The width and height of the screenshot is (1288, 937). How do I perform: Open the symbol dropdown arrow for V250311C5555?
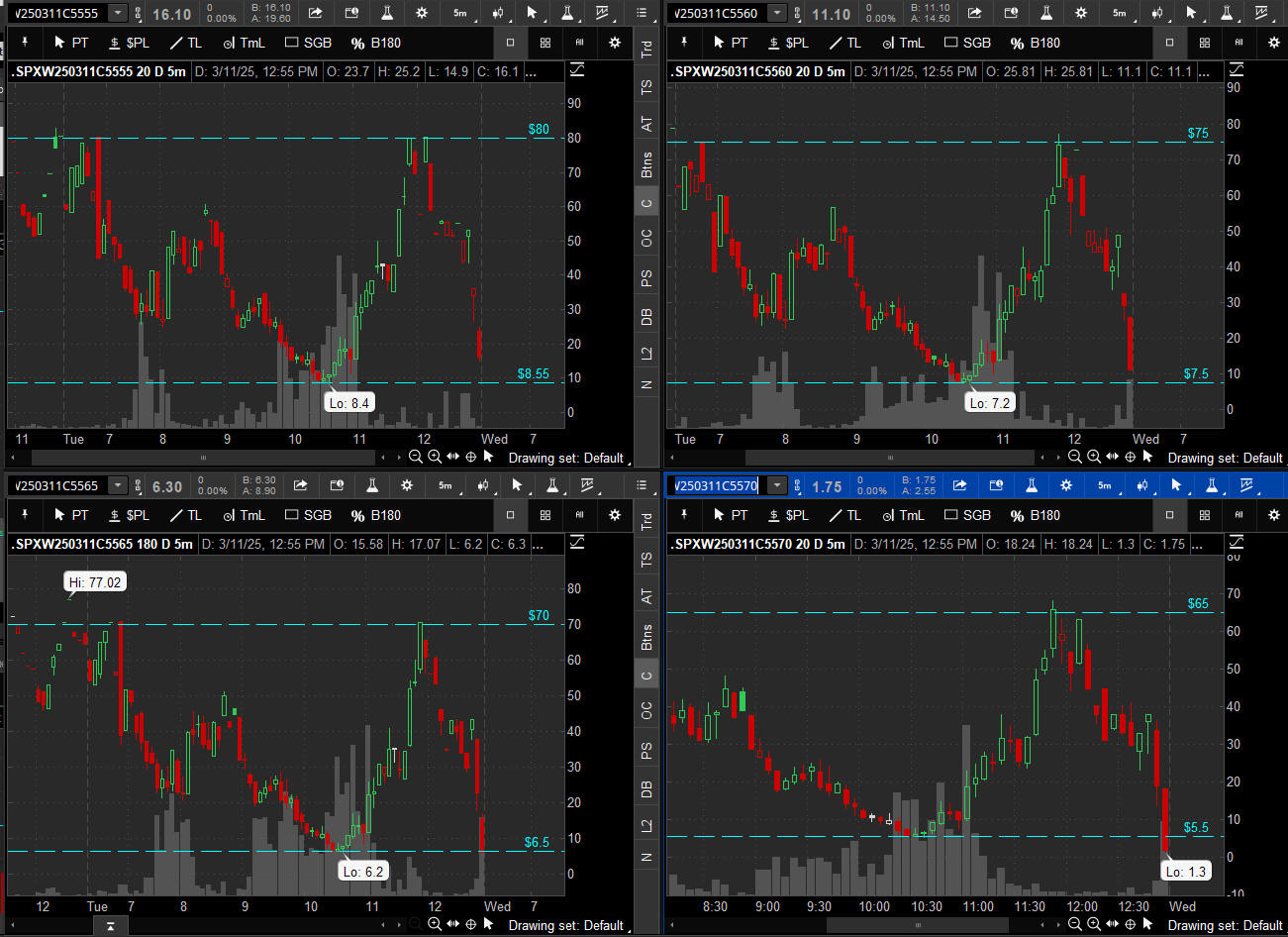(118, 13)
